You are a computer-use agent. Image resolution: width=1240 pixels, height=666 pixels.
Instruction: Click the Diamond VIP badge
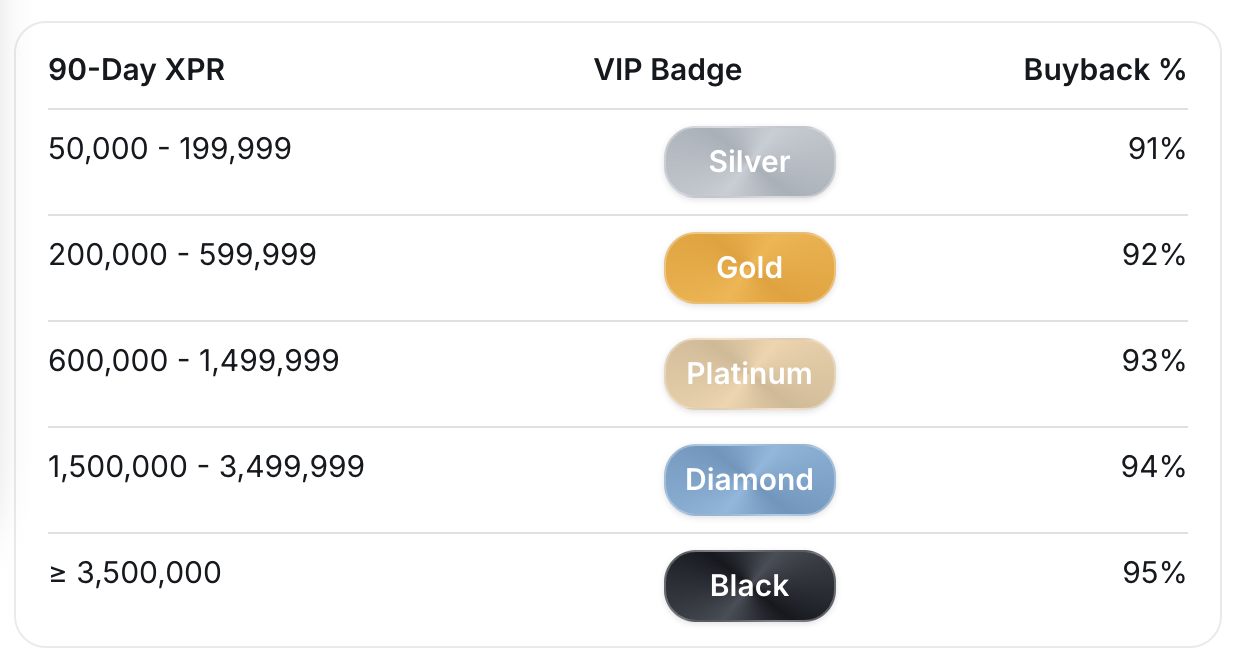click(749, 480)
